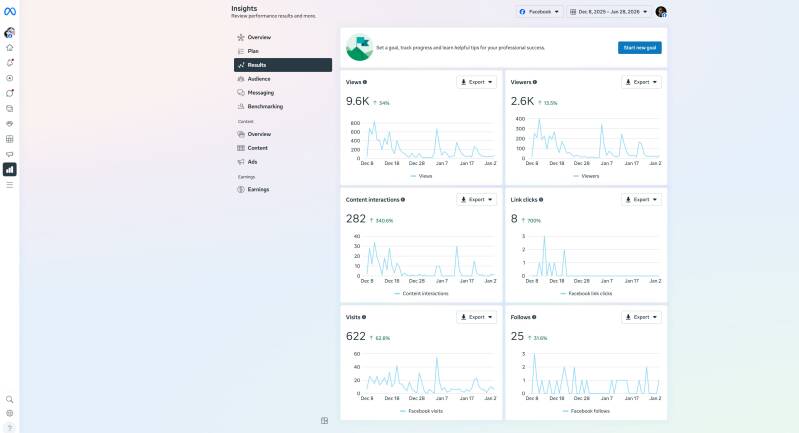
Task: Open the date range picker dropdown
Action: (608, 12)
